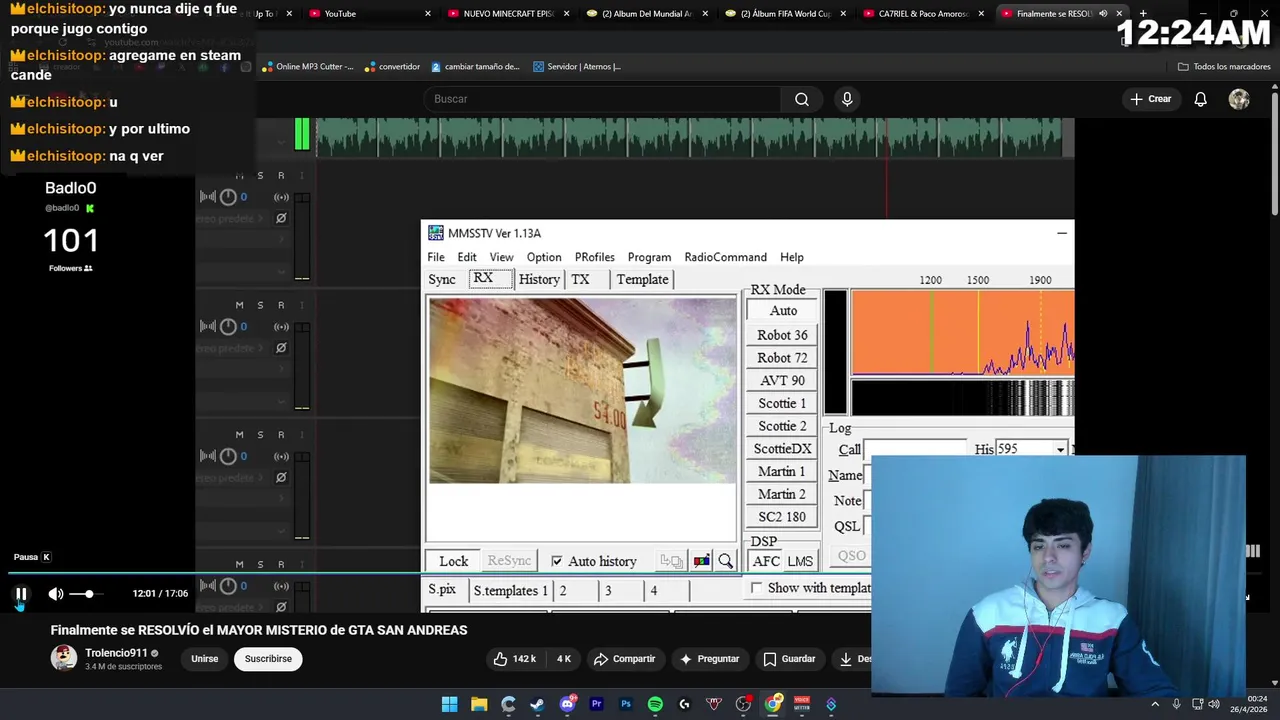Click the received SSTV image preview
Screen dimensions: 1280x720
[582, 391]
